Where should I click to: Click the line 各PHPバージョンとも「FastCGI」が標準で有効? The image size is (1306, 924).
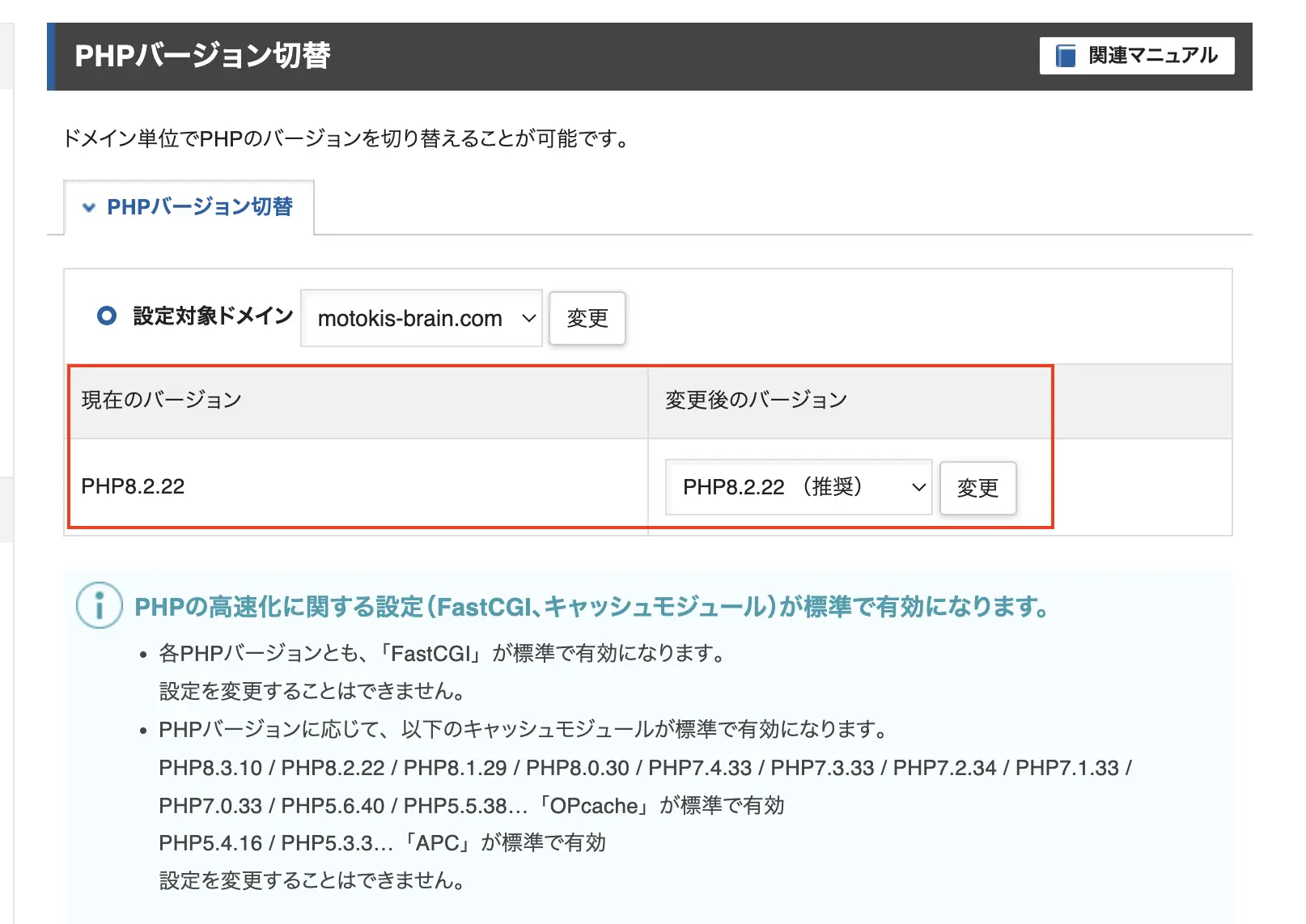(x=443, y=653)
